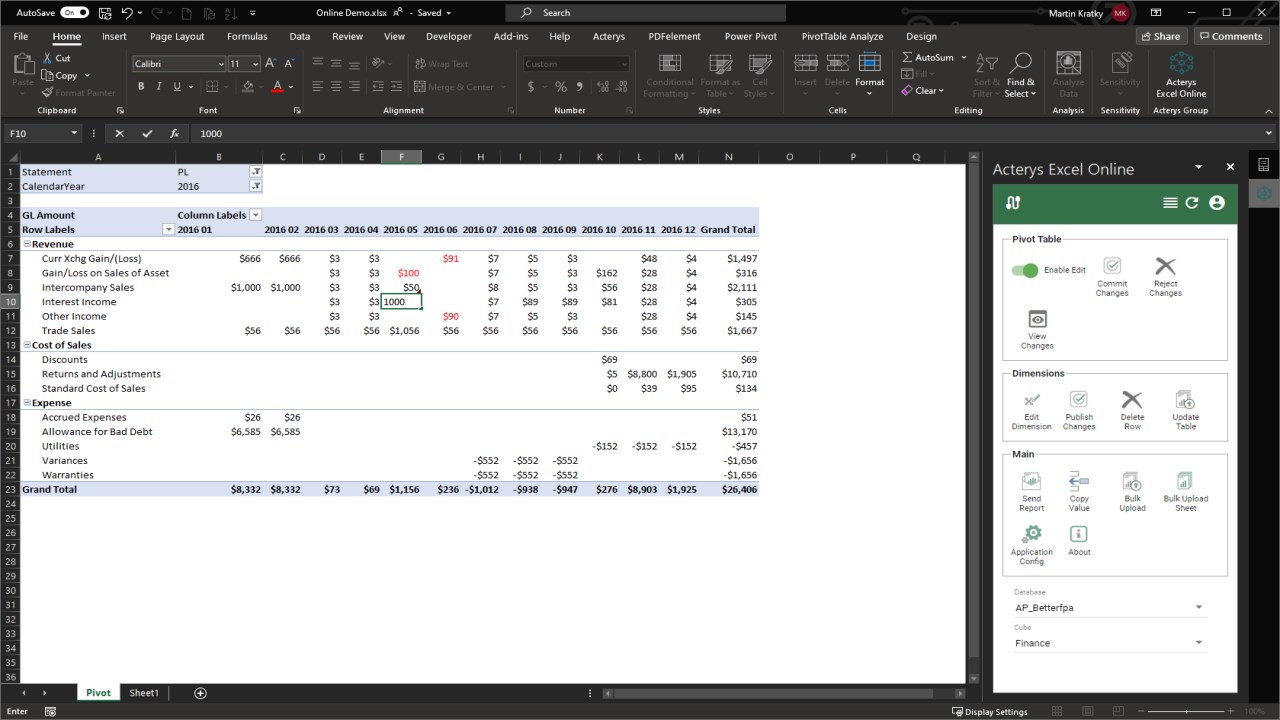Collapse the Expense group
Screen dimensions: 1280x720
[27, 403]
